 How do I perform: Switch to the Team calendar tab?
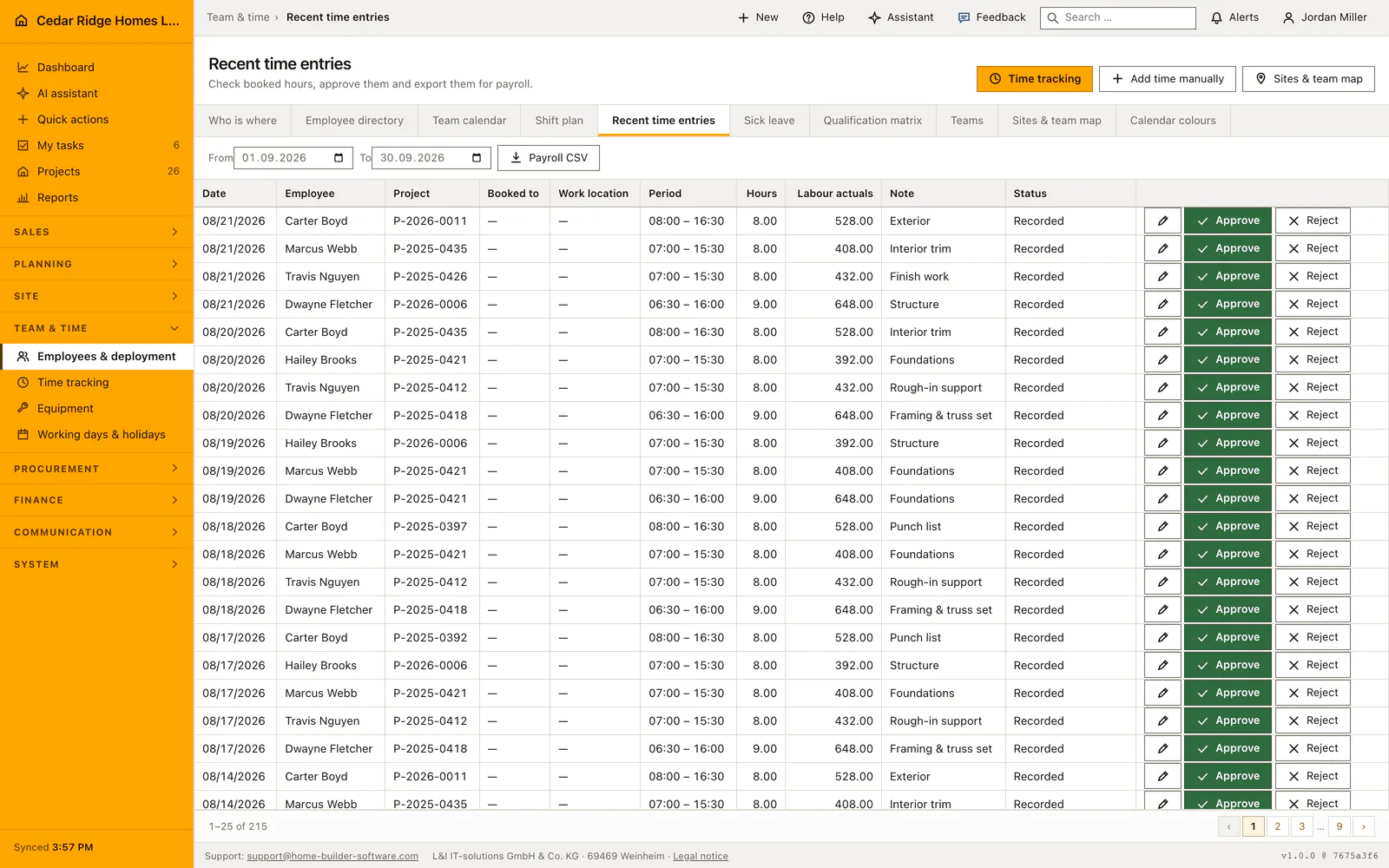coord(469,121)
